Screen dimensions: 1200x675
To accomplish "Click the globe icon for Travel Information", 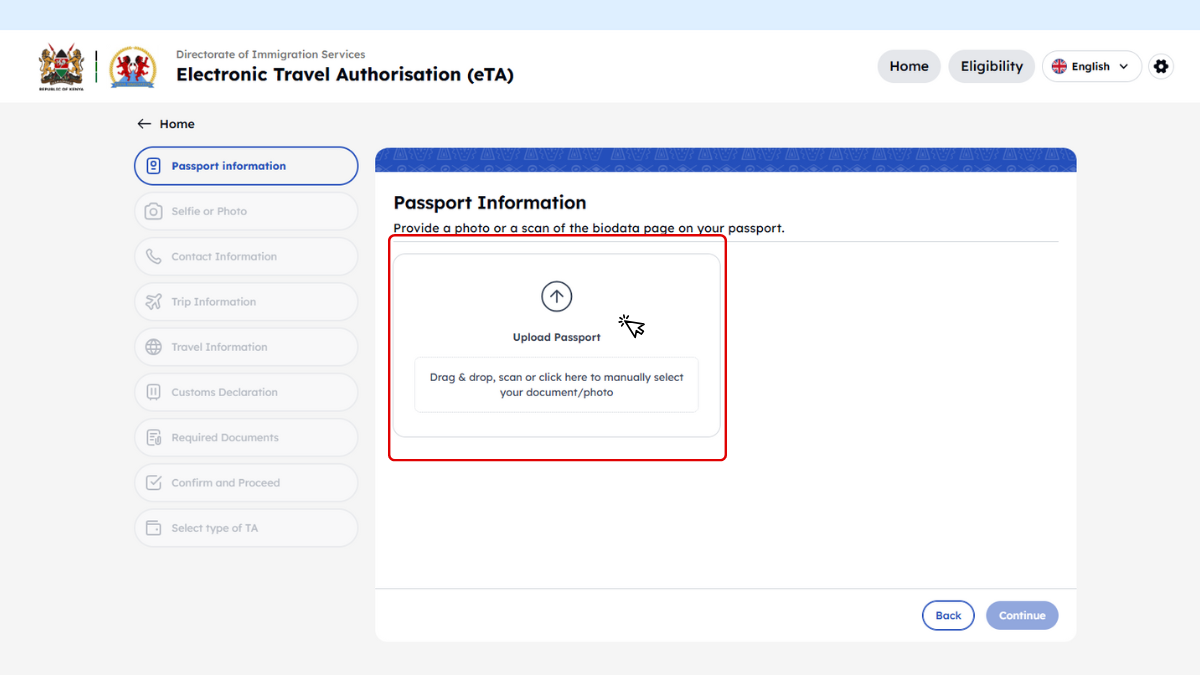I will click(153, 347).
